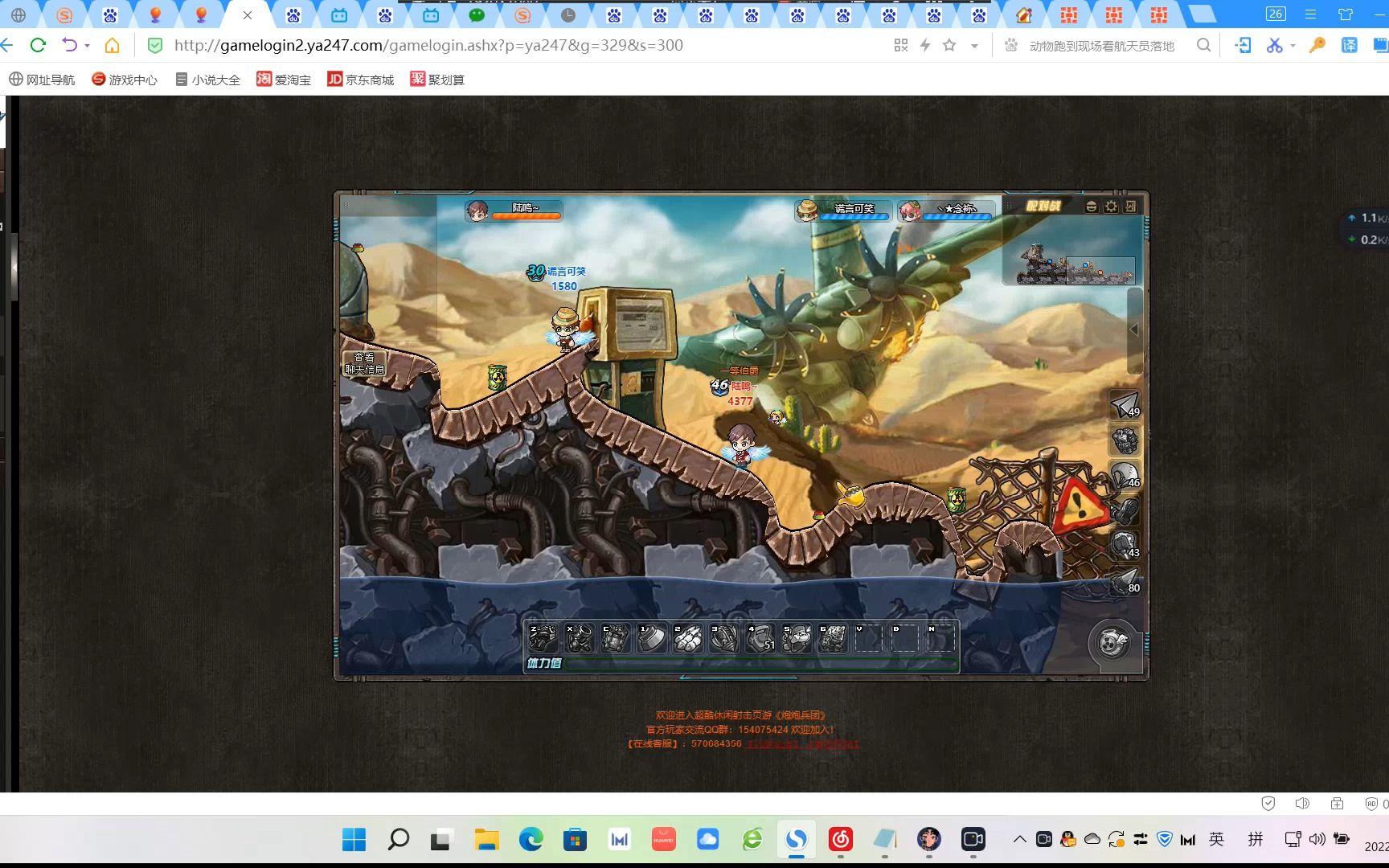Open the send-to-phone icon in toolbar
This screenshot has height=868, width=1389.
[1243, 45]
